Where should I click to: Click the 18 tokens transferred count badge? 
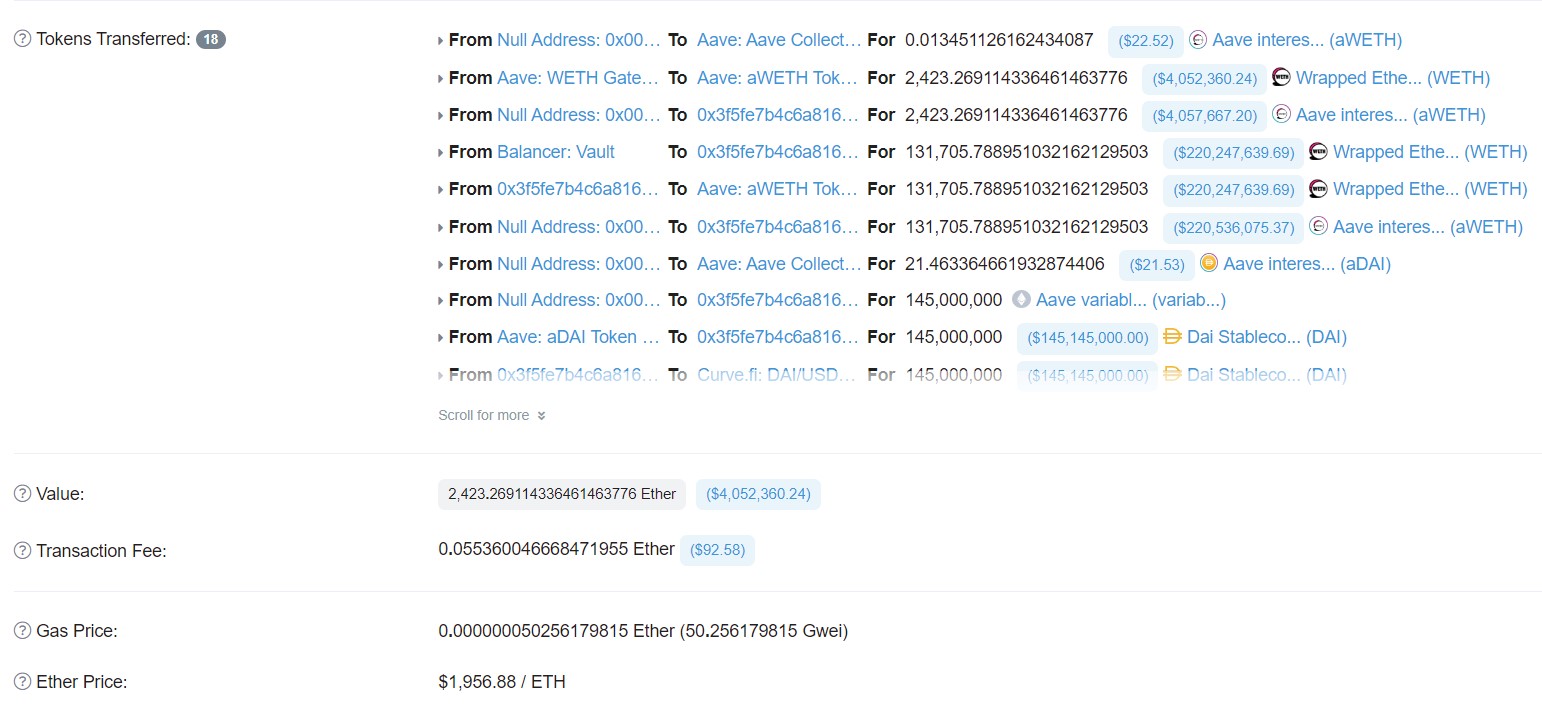coord(211,40)
